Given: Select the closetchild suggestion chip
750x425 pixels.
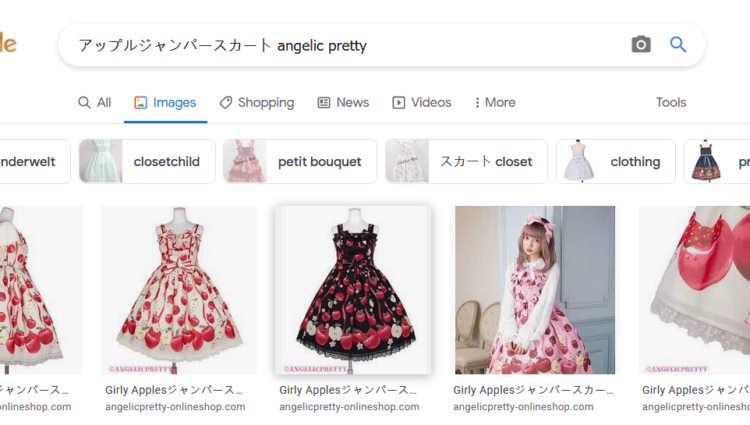Looking at the screenshot, I should point(148,161).
